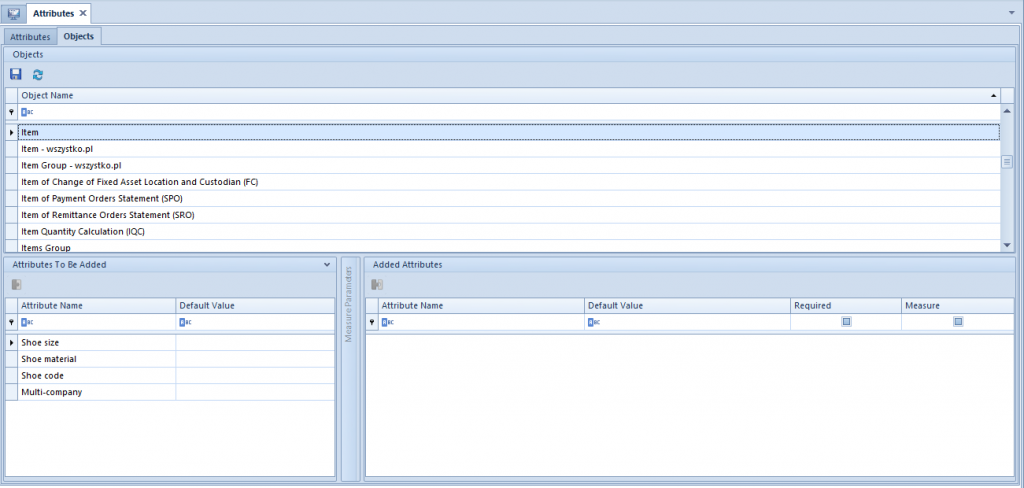Open the window tab list dropdown arrow
Image resolution: width=1024 pixels, height=488 pixels.
(1012, 12)
